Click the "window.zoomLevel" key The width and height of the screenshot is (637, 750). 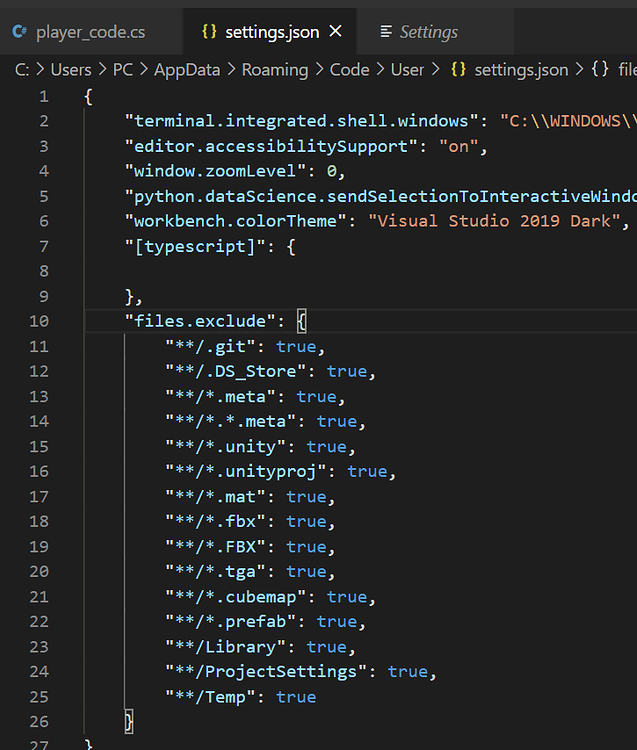point(215,171)
